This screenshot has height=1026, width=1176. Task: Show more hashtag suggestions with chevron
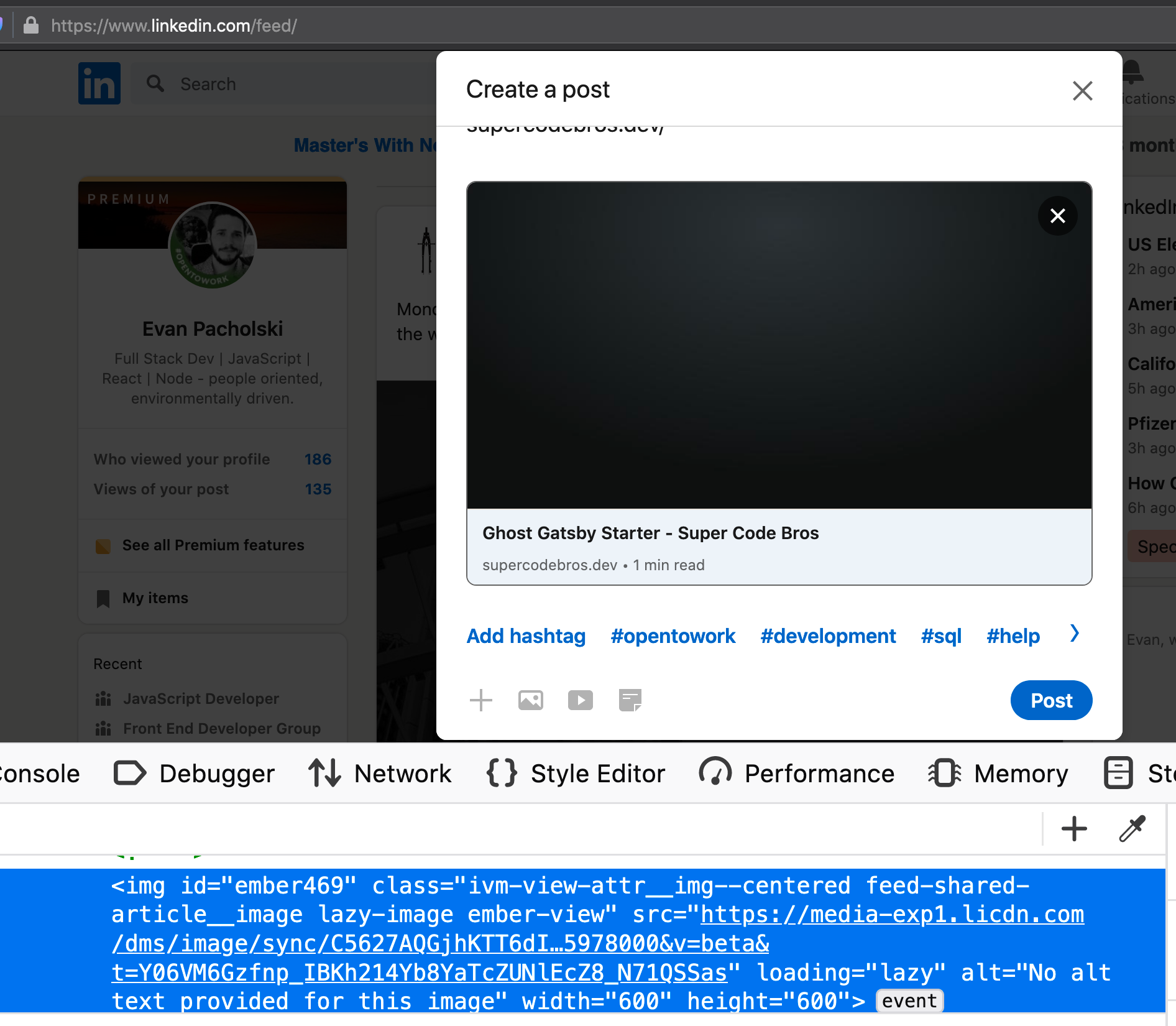coord(1075,634)
